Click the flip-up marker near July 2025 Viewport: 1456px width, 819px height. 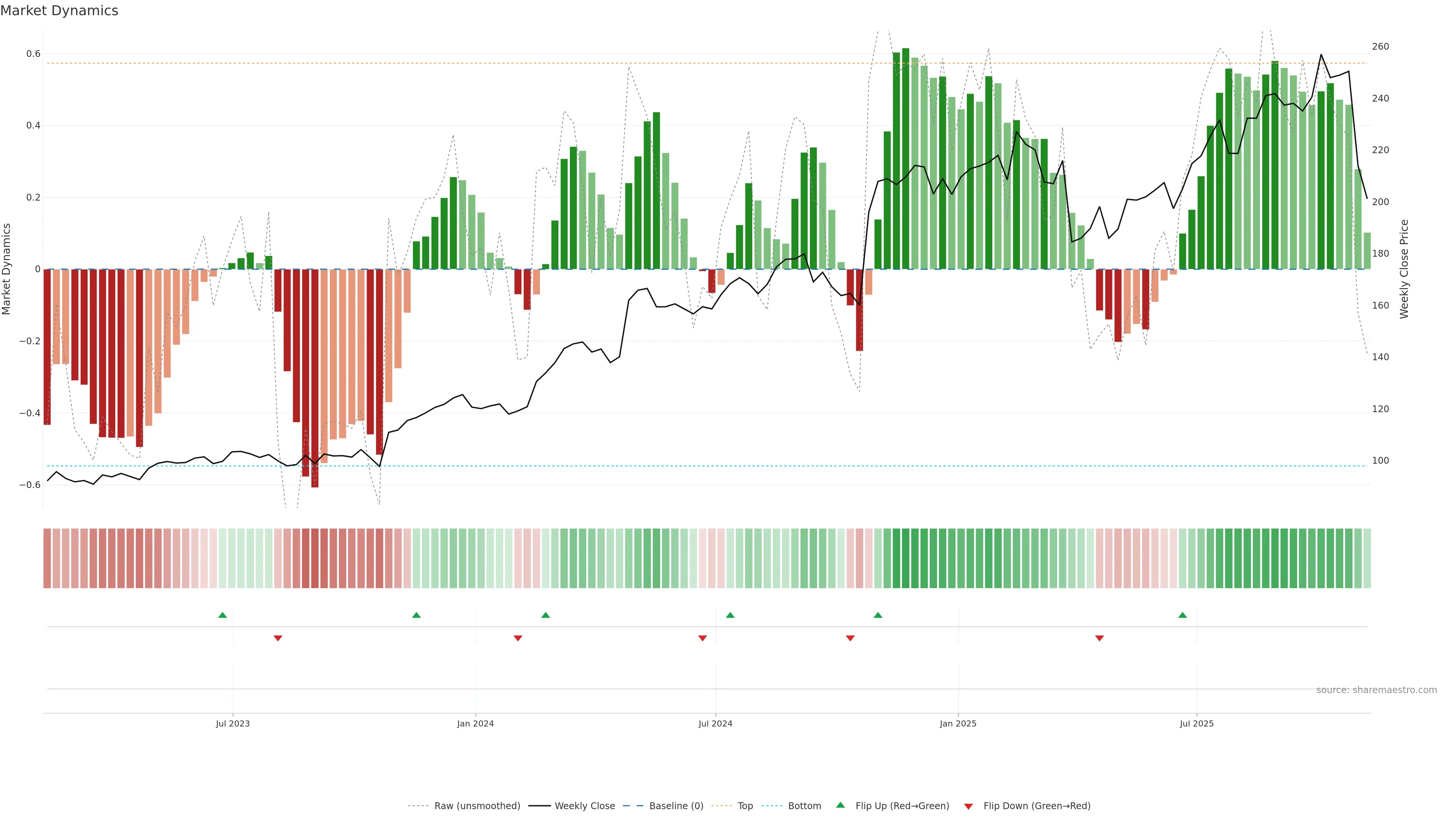click(1183, 615)
